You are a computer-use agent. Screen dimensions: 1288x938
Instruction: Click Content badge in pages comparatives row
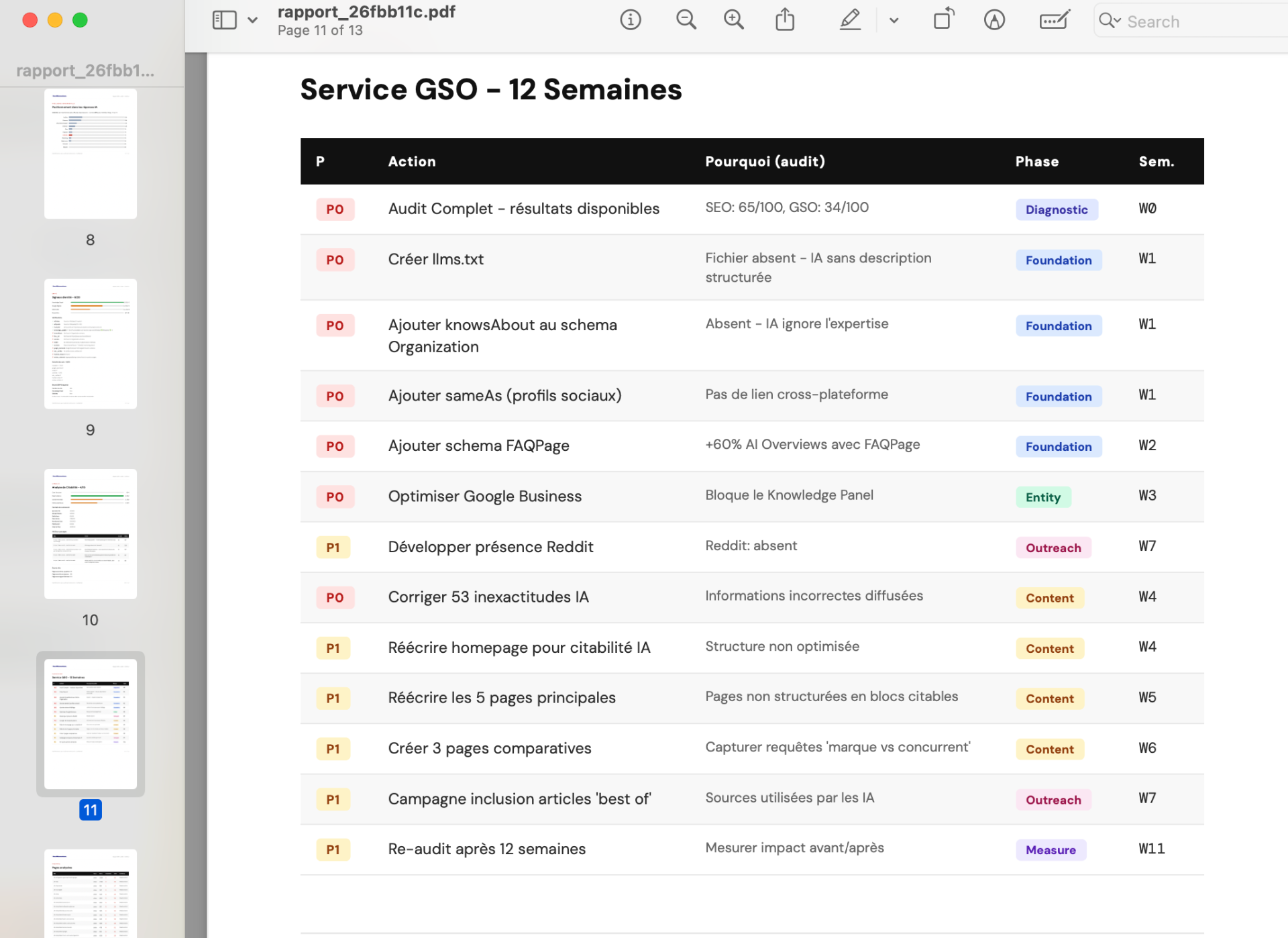coord(1050,749)
